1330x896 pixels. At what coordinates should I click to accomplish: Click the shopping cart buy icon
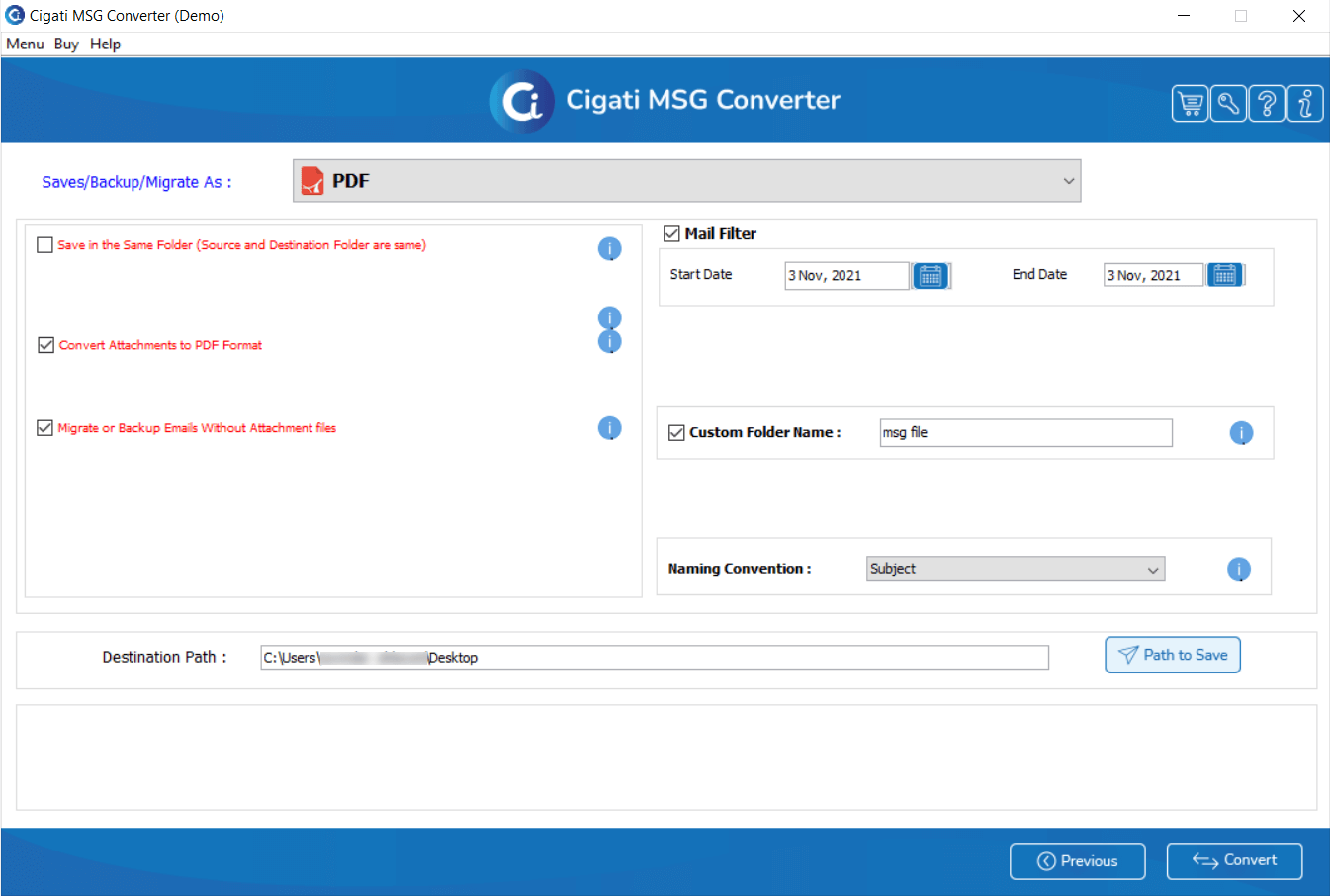pos(1191,103)
